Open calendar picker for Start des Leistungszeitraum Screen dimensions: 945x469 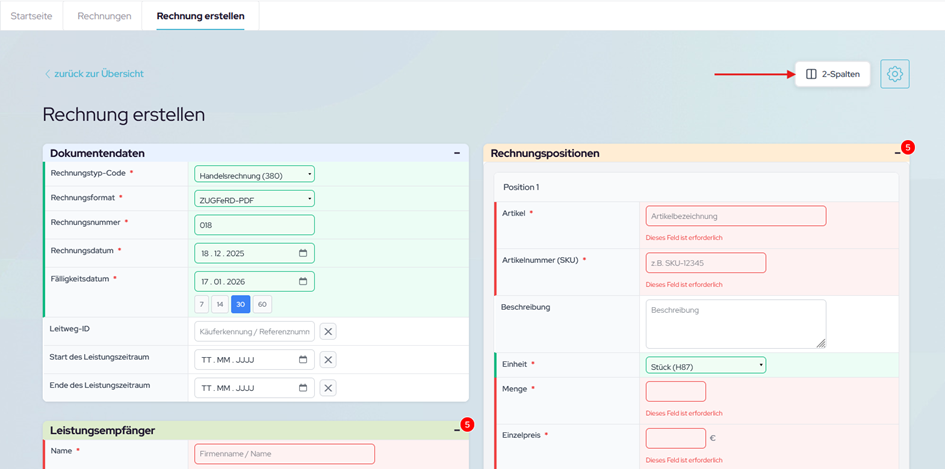pos(303,360)
